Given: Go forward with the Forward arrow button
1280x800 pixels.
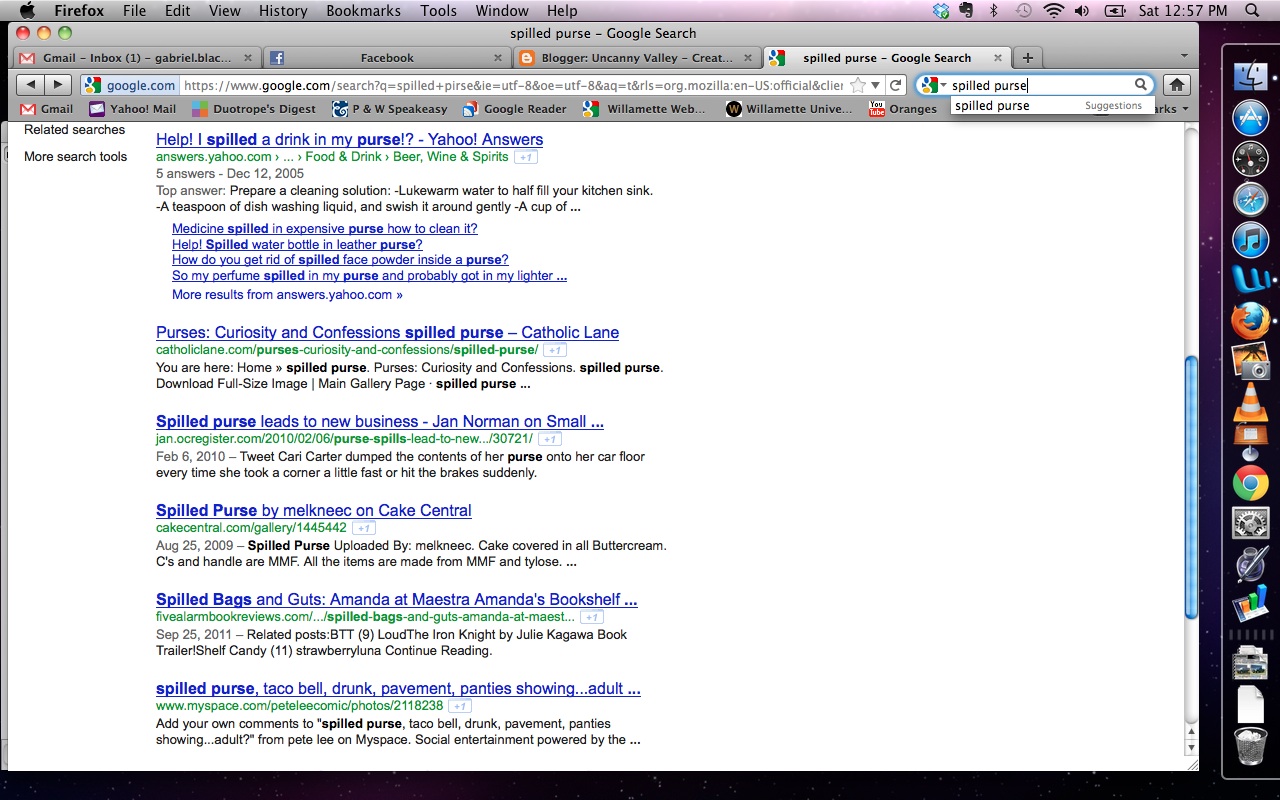Looking at the screenshot, I should [58, 85].
